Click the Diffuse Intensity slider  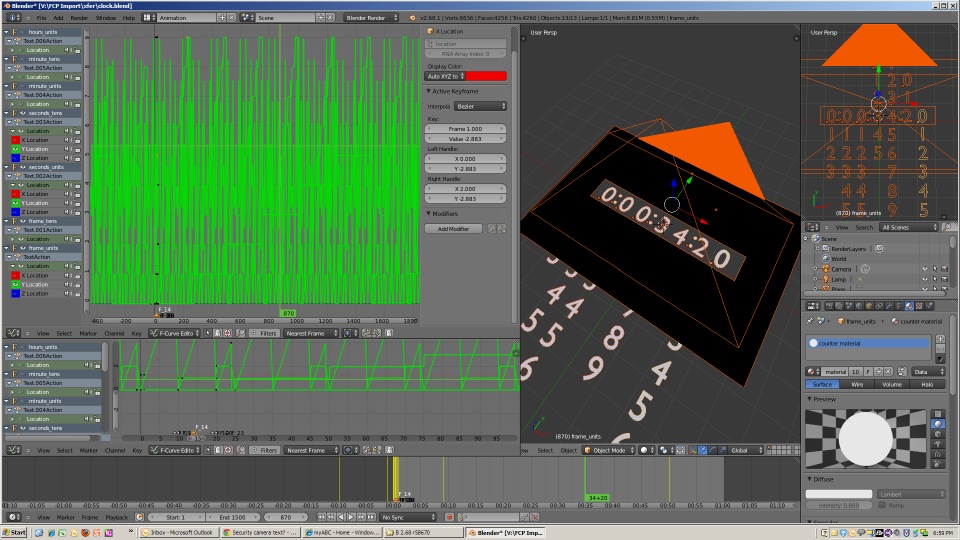point(839,505)
